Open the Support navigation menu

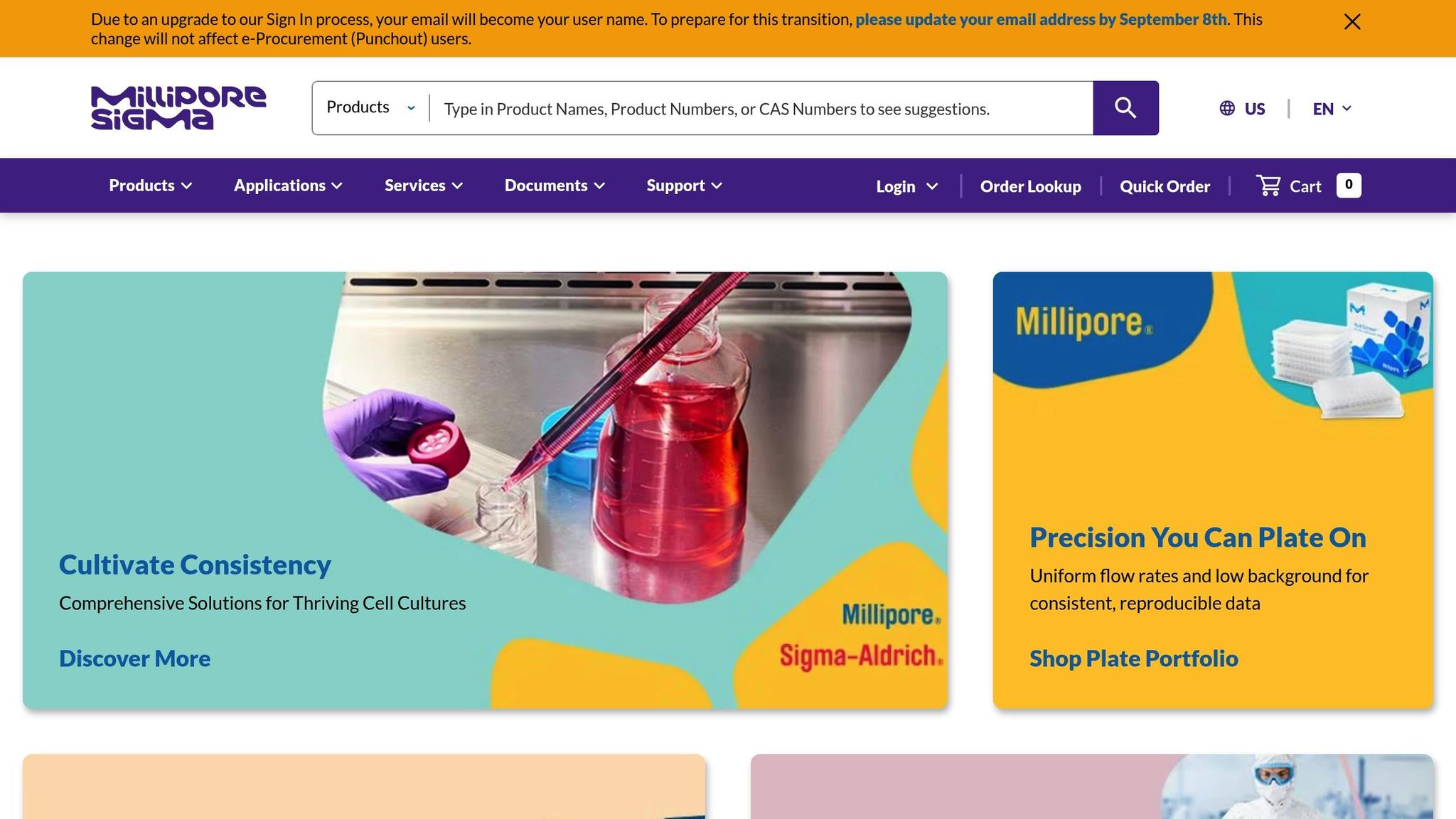point(684,186)
